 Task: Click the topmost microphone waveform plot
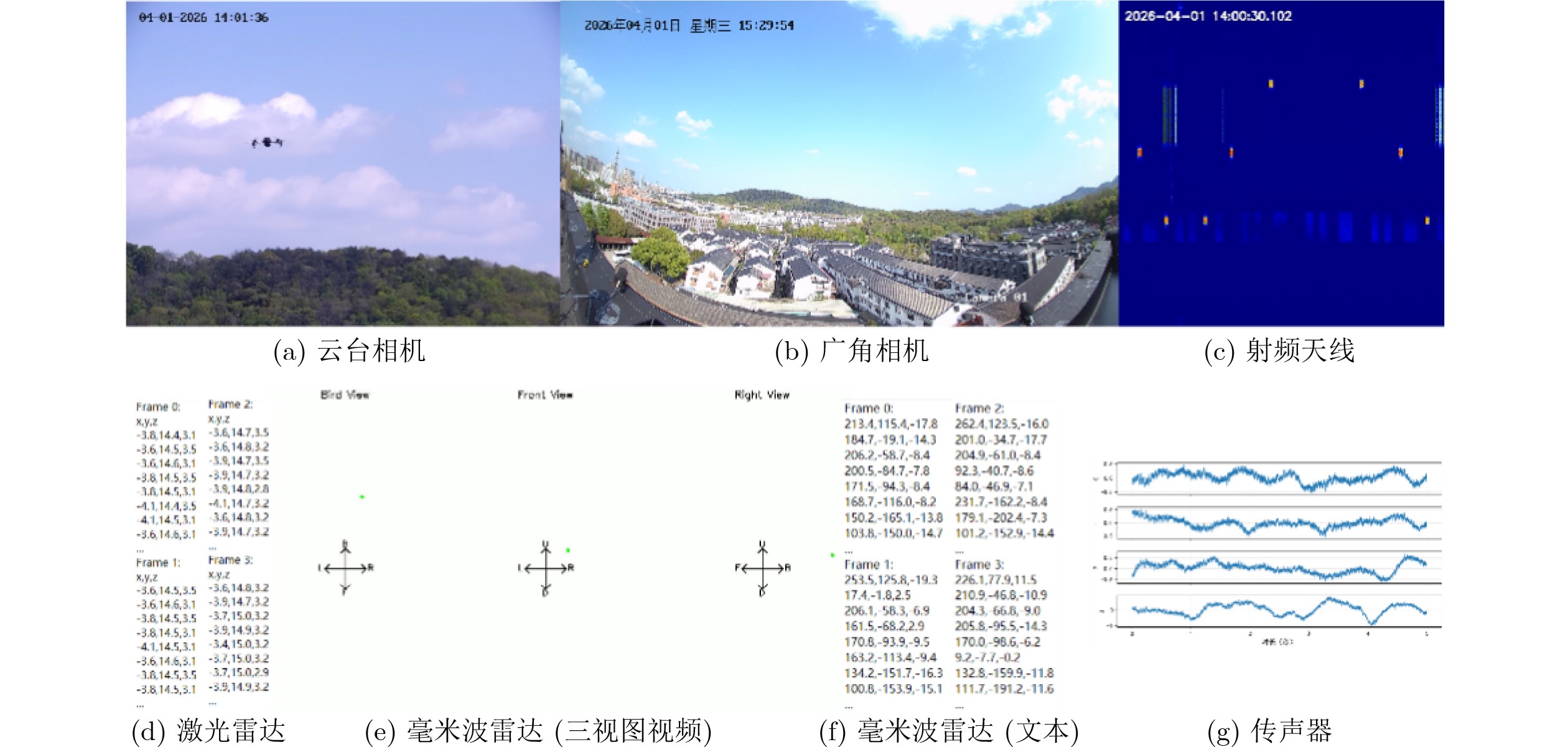click(1279, 478)
